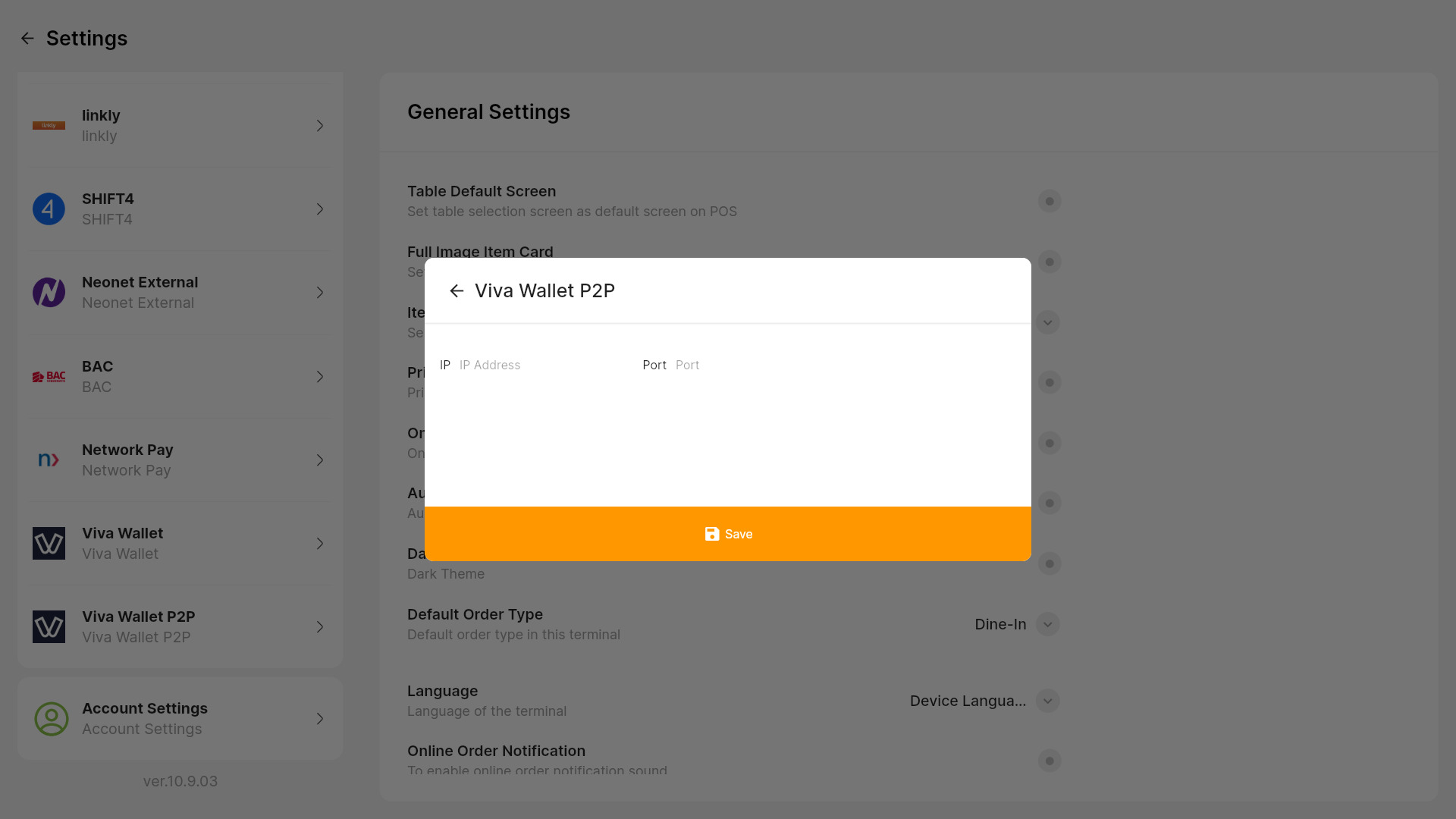Toggle the Dark Theme switch

[1050, 563]
